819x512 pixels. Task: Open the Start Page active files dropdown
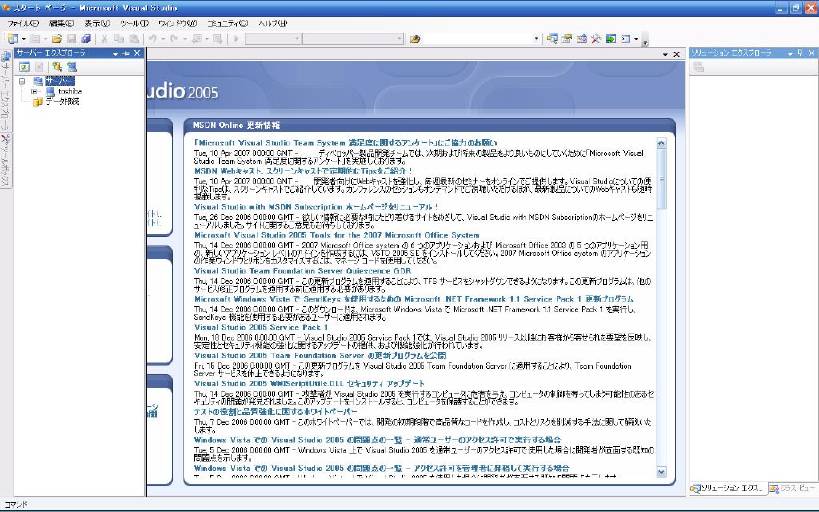pos(665,54)
